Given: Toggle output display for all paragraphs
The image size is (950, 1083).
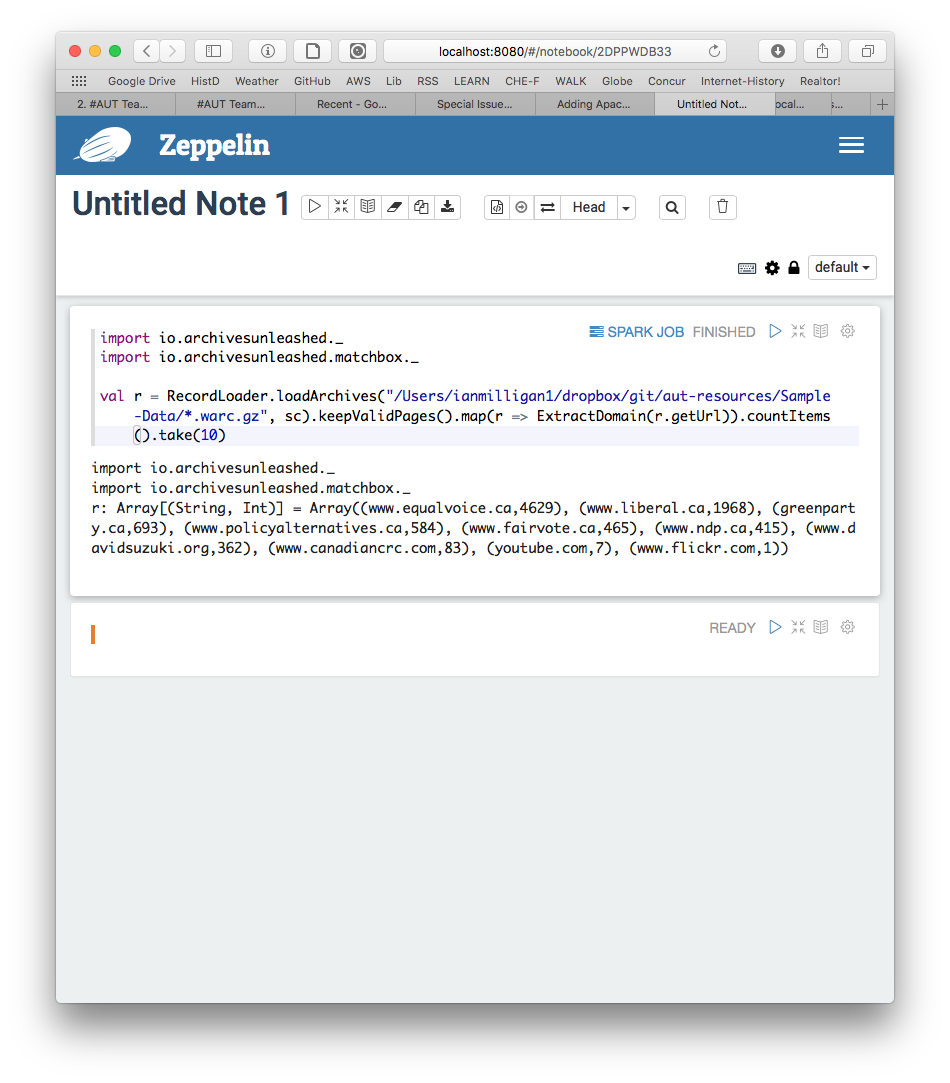Looking at the screenshot, I should pyautogui.click(x=367, y=206).
